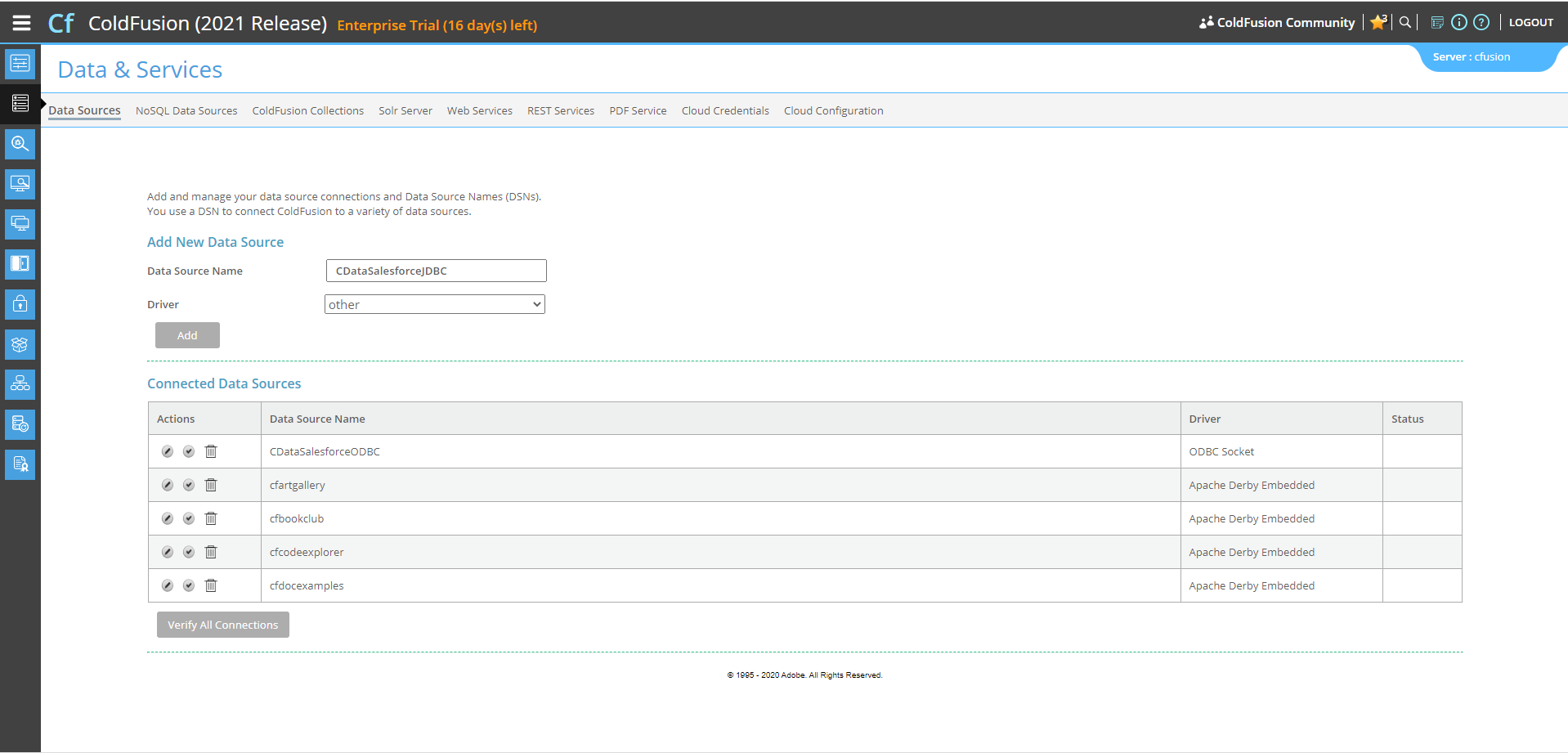Screen dimensions: 1568x753
Task: Open the Driver dropdown showing 'other'
Action: [x=435, y=304]
